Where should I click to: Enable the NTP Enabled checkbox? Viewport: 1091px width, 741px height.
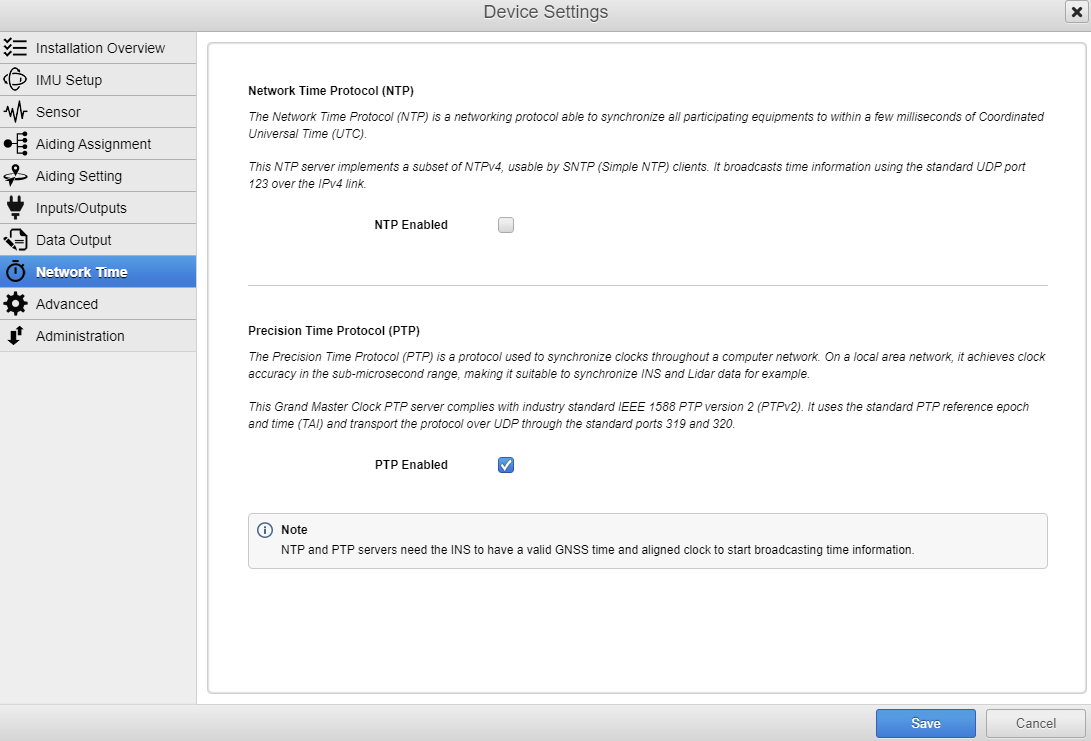[506, 225]
